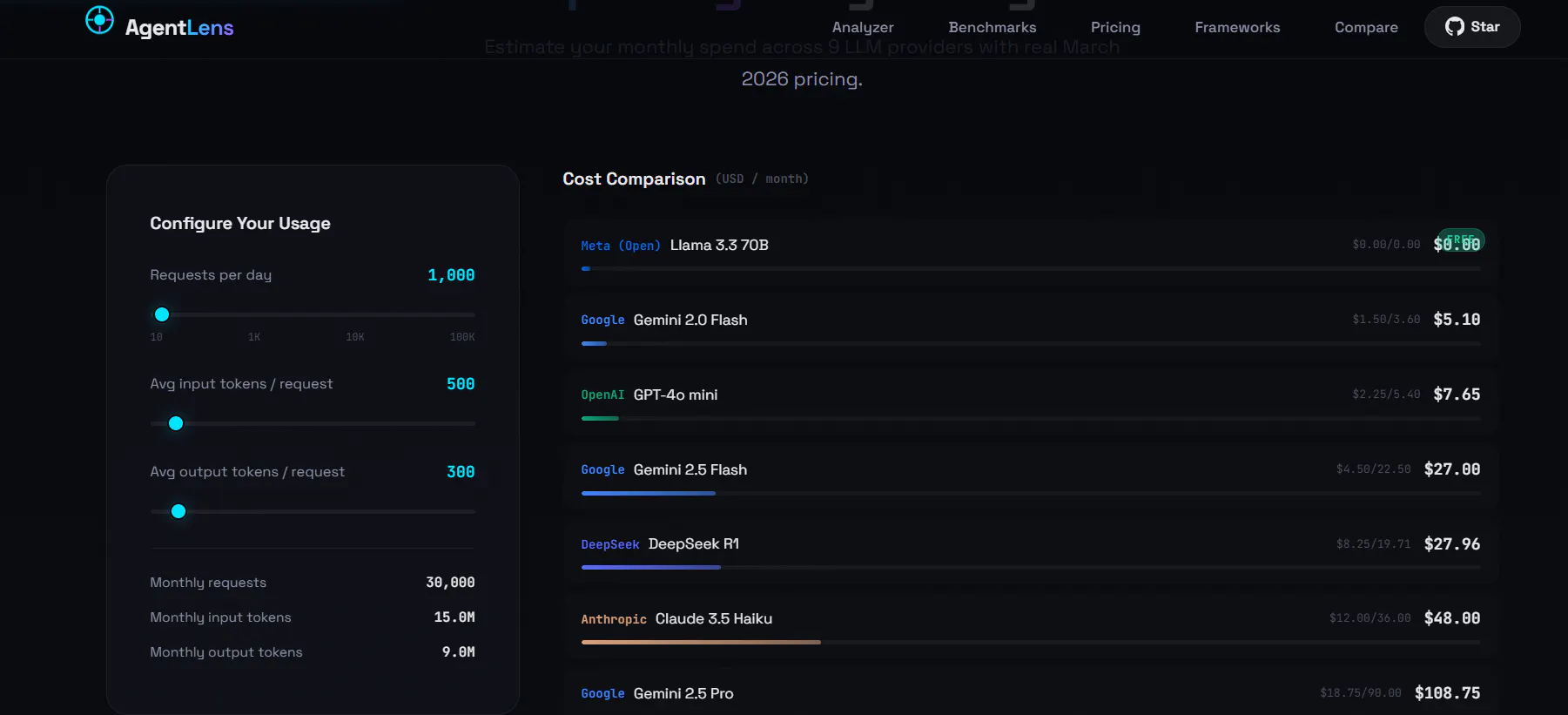Select the Llama 3.3 70B model name
The height and width of the screenshot is (715, 1568).
pyautogui.click(x=719, y=246)
